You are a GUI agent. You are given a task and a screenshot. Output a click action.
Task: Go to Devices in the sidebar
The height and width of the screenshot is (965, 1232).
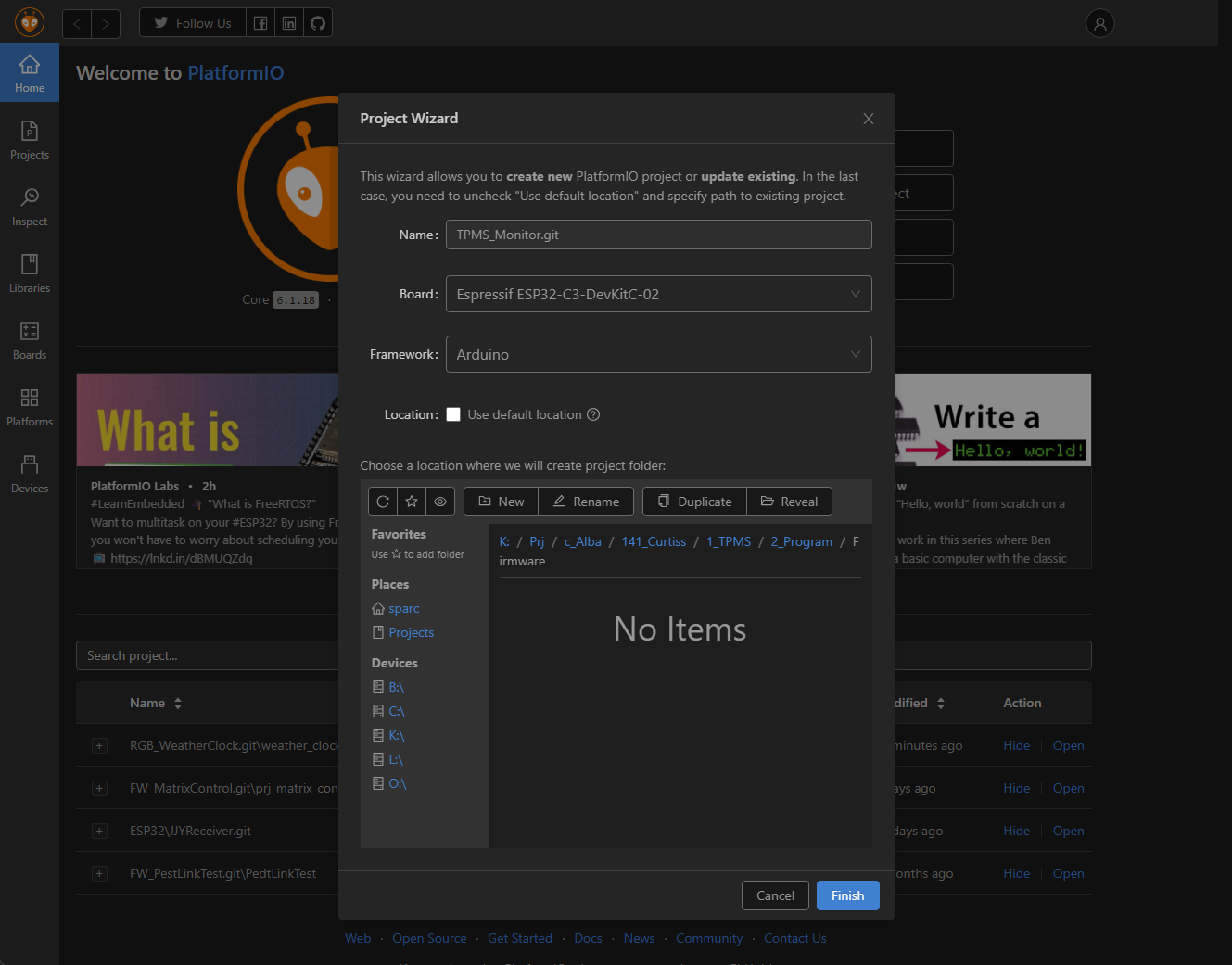(30, 474)
